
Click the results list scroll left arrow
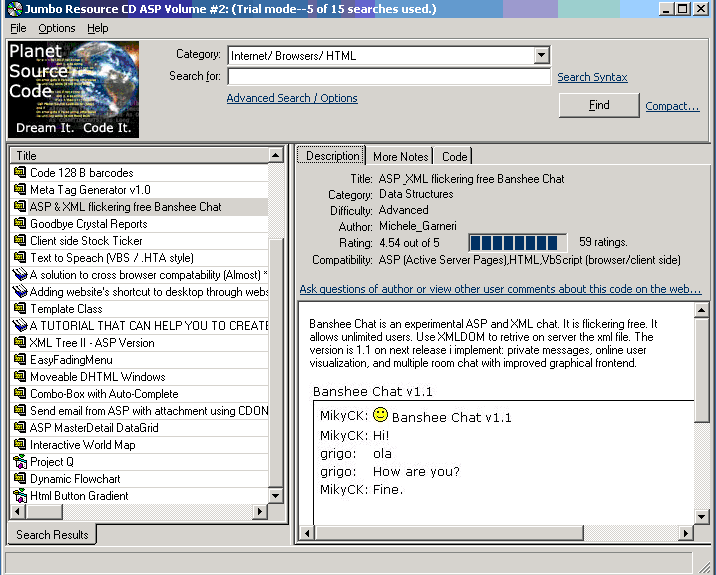point(17,511)
